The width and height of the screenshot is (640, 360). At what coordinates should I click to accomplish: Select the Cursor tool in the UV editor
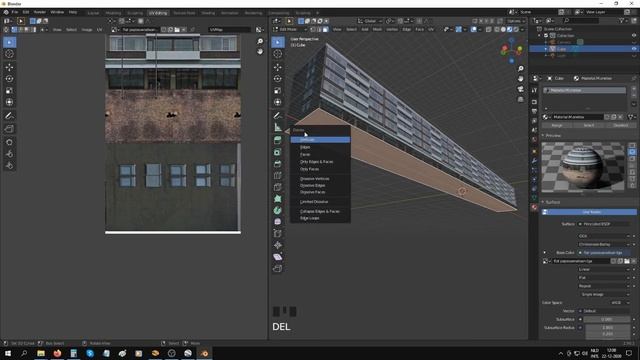tap(9, 54)
